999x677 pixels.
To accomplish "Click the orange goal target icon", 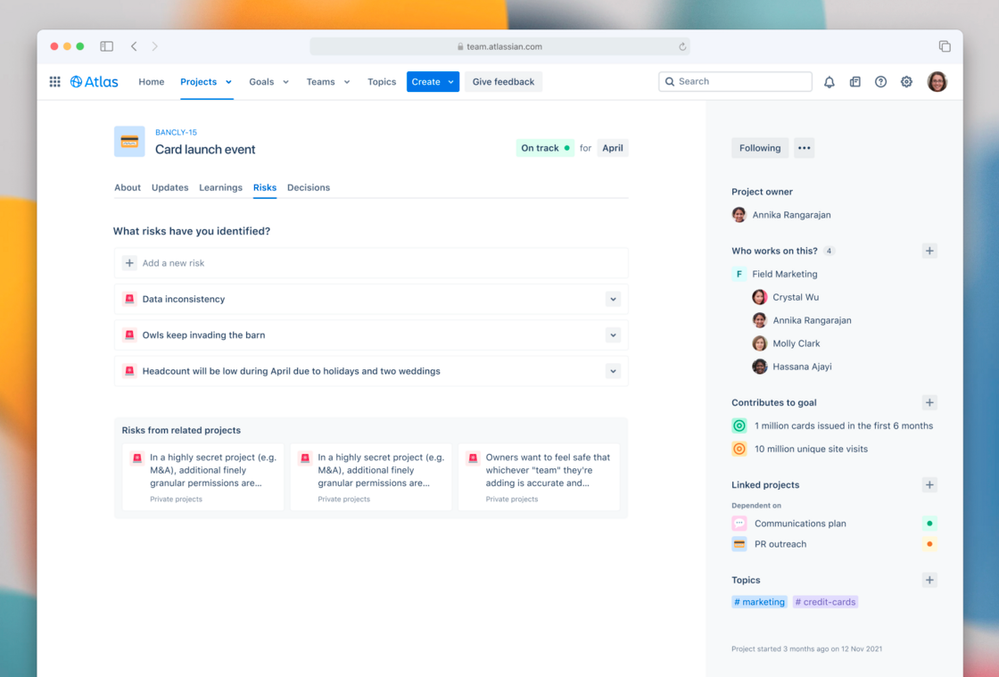I will (x=739, y=449).
